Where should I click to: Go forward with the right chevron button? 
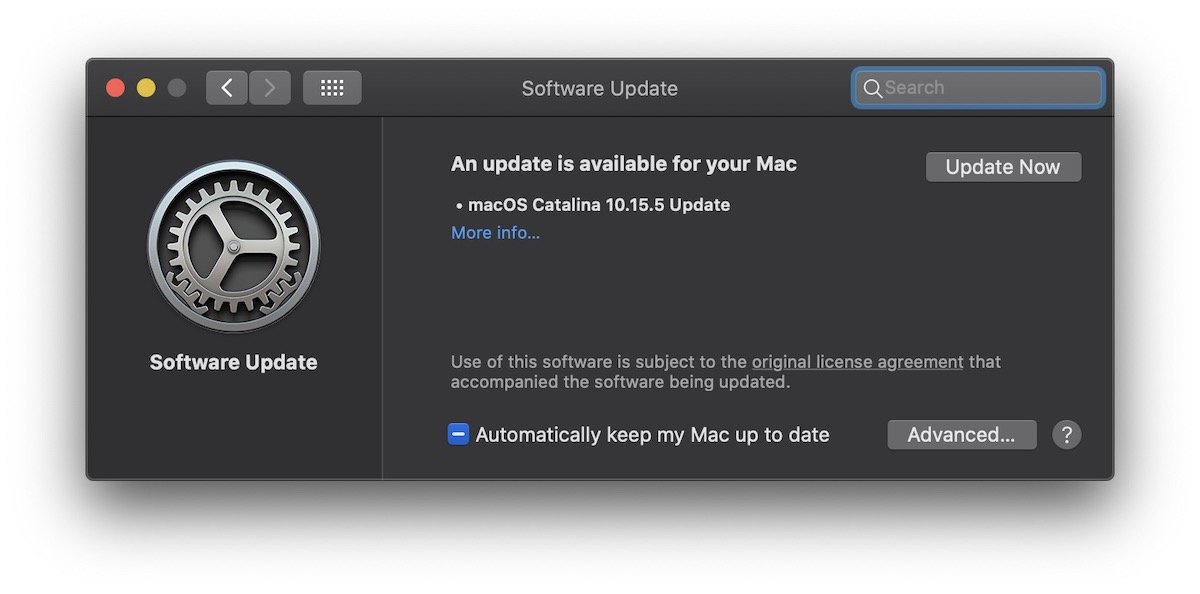coord(270,88)
